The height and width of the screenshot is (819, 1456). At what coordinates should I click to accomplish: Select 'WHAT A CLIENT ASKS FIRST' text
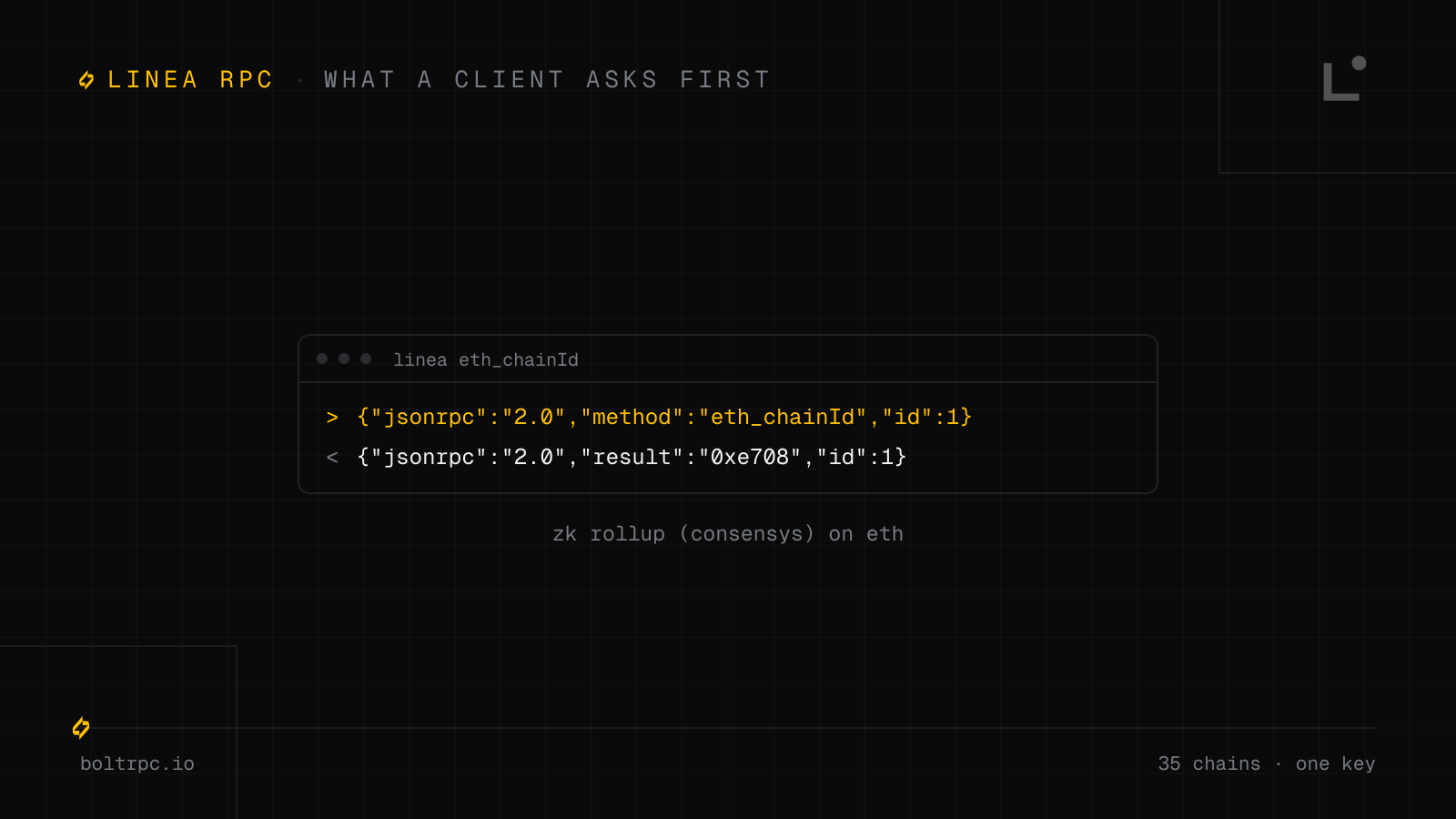pyautogui.click(x=547, y=80)
